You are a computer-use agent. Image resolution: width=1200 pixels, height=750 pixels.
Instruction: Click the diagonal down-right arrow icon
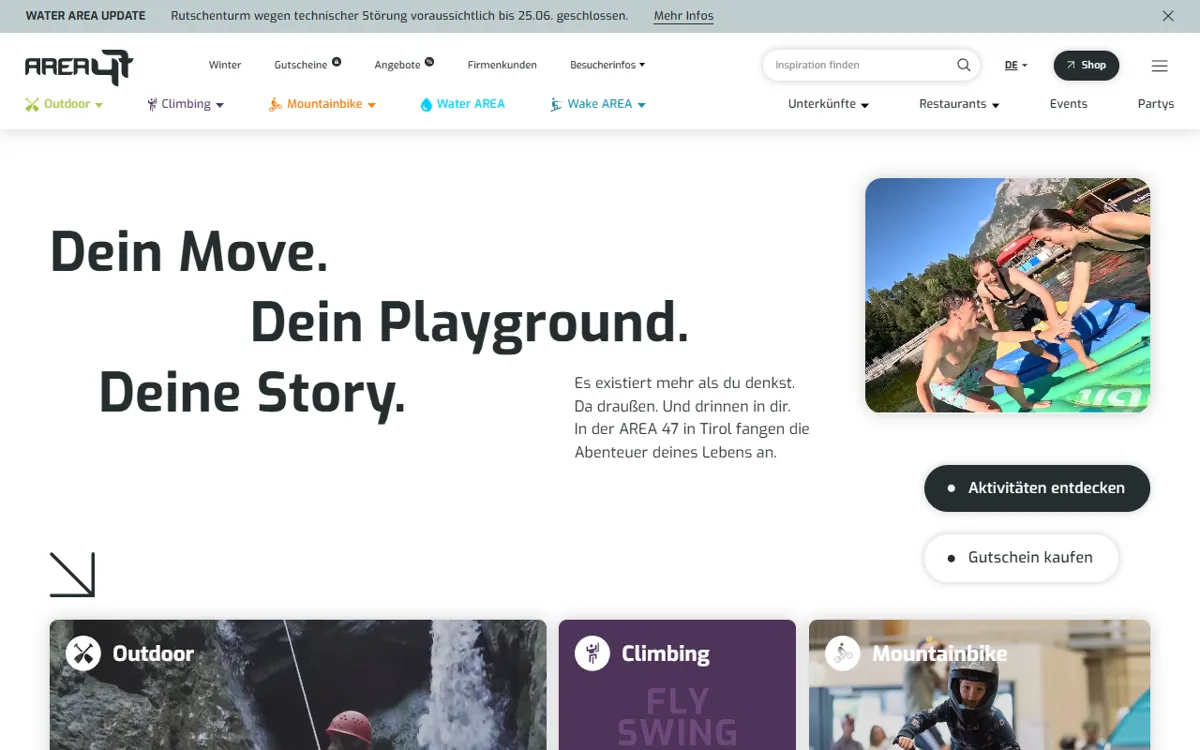coord(72,575)
